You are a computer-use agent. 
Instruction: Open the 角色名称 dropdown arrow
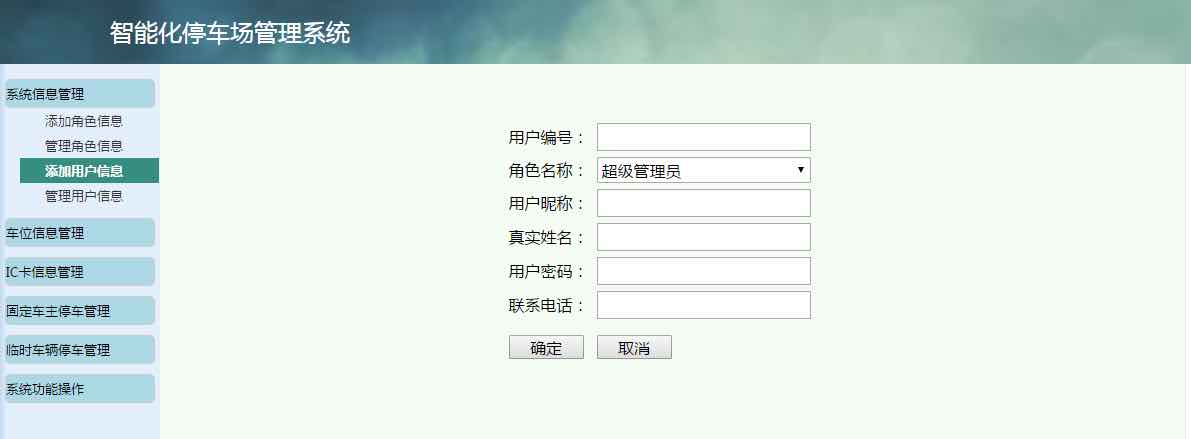[801, 170]
